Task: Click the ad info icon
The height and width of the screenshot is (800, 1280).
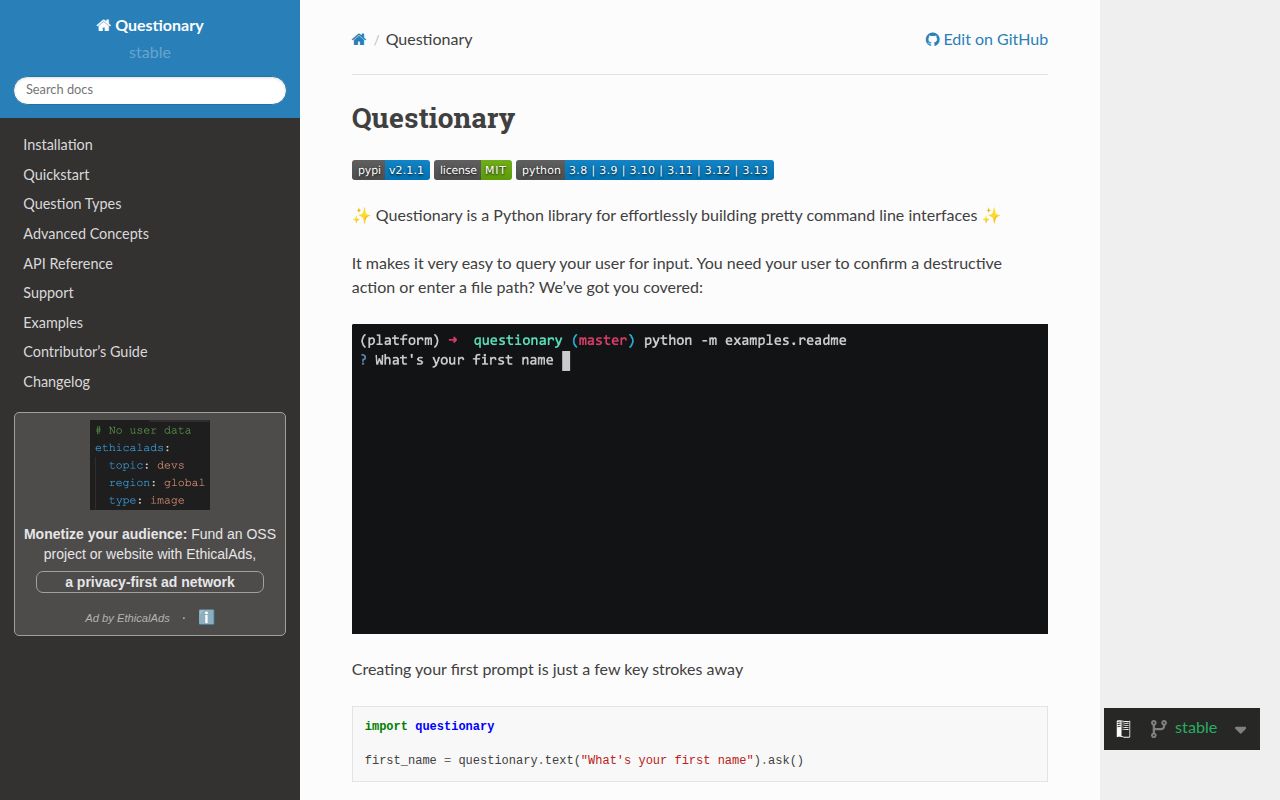Action: point(206,617)
